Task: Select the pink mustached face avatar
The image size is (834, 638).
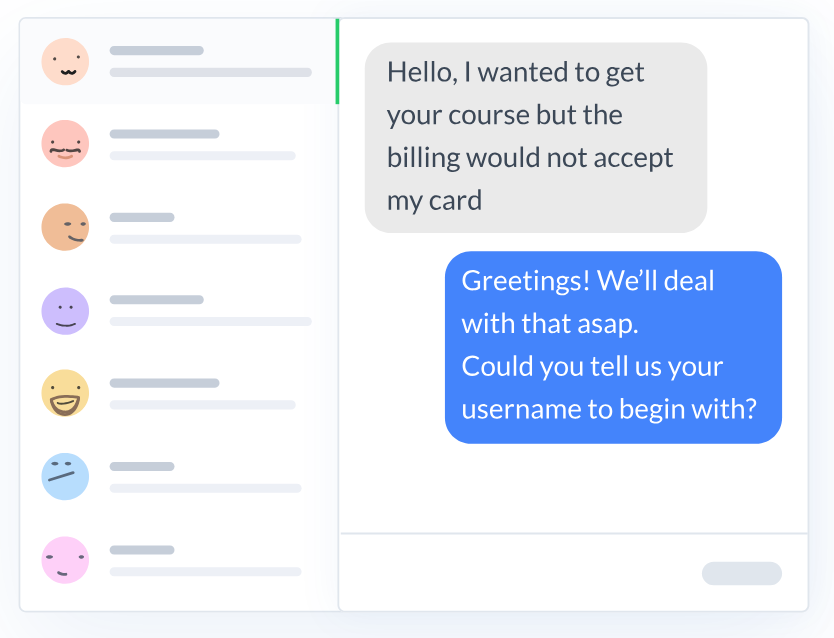Action: [65, 145]
